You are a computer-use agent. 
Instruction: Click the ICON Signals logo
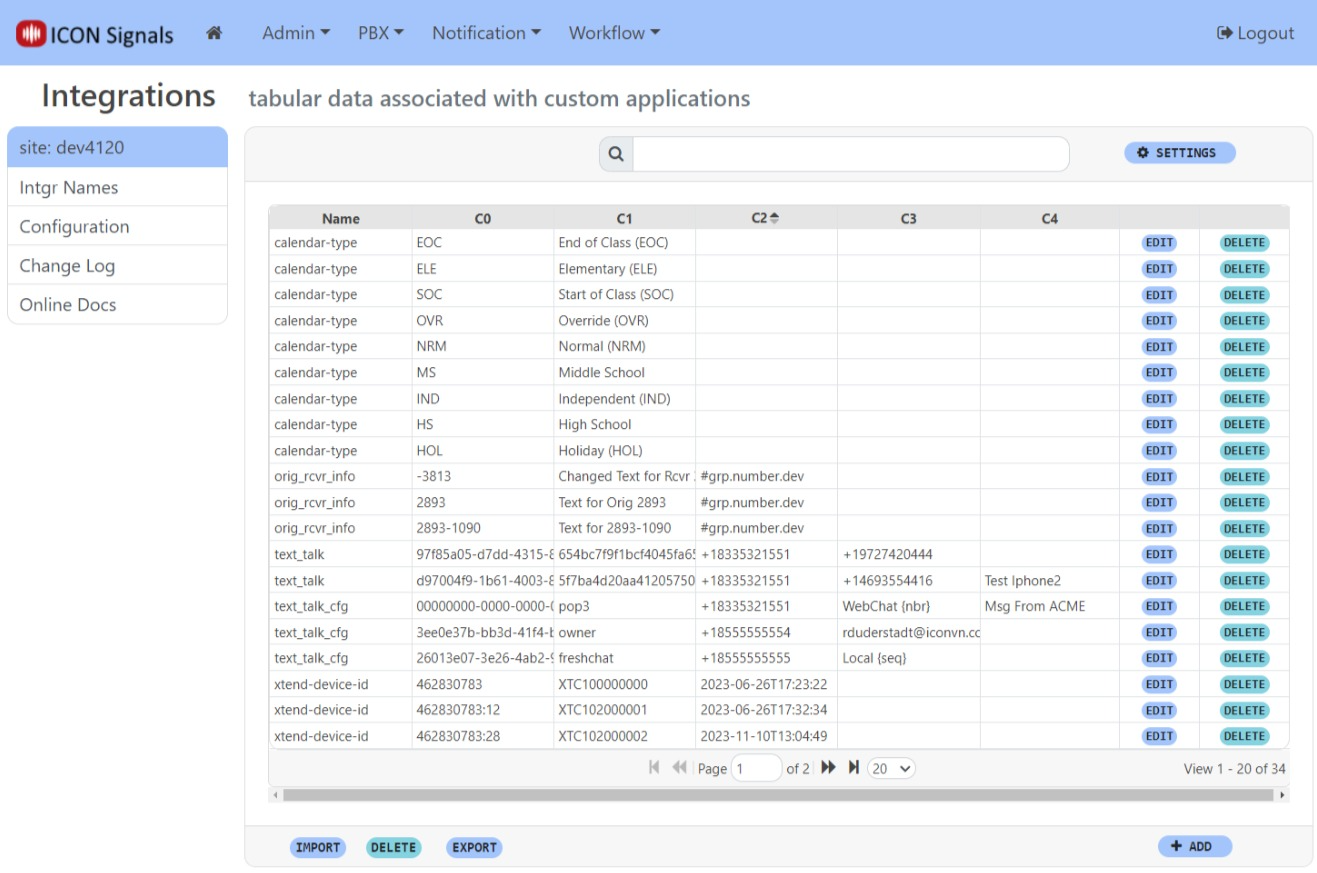point(95,34)
